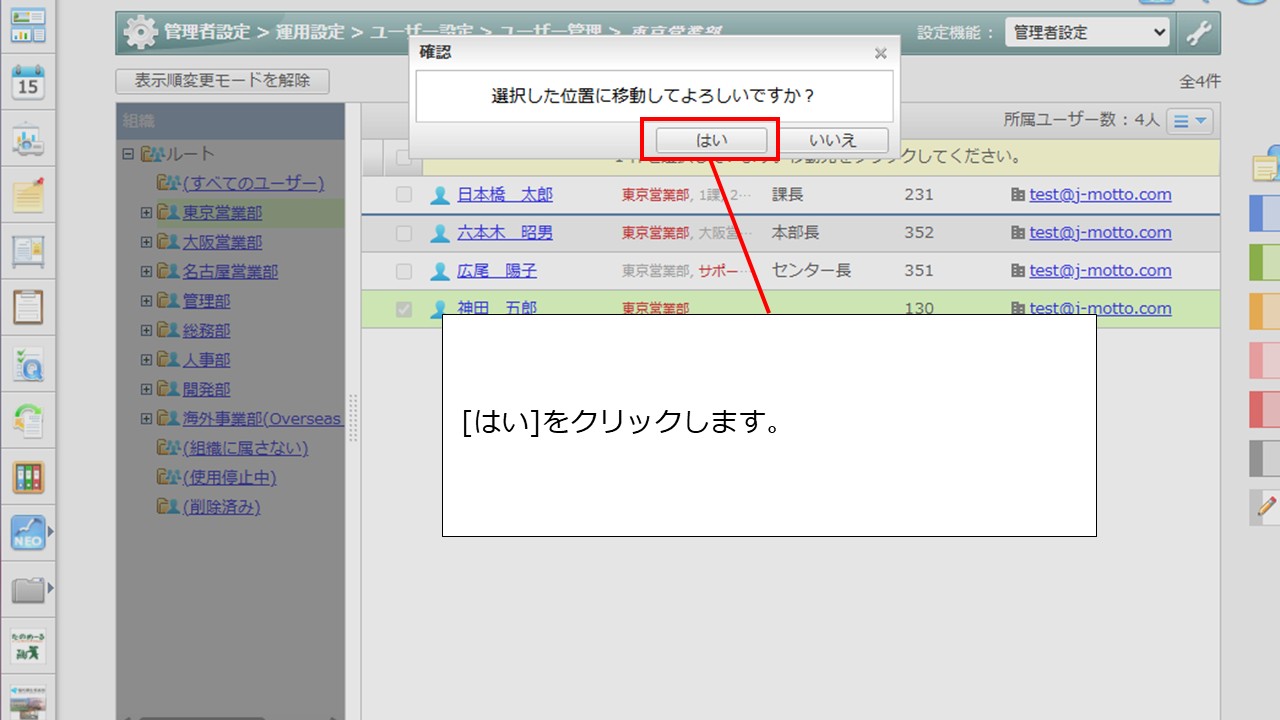Select 名古屋営業部 in the organization tree
Screen dimensions: 1280x720
[x=230, y=272]
